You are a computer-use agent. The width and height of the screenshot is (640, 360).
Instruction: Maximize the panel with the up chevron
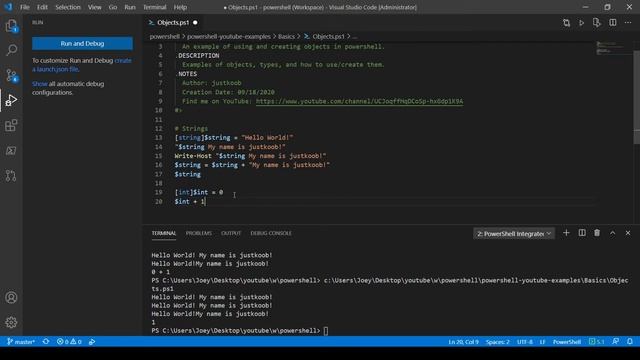(613, 233)
